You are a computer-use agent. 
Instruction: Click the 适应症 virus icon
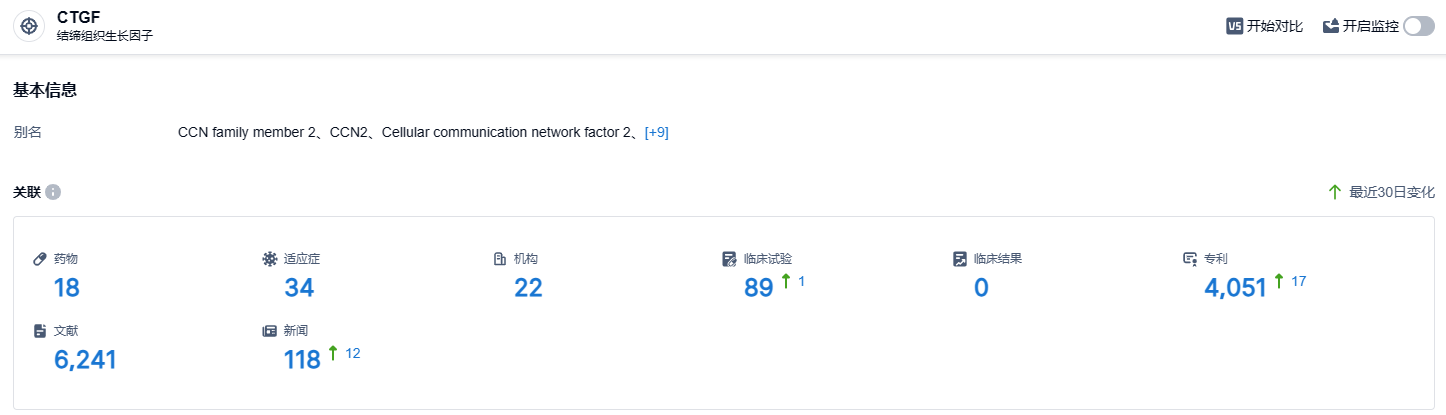[x=269, y=259]
